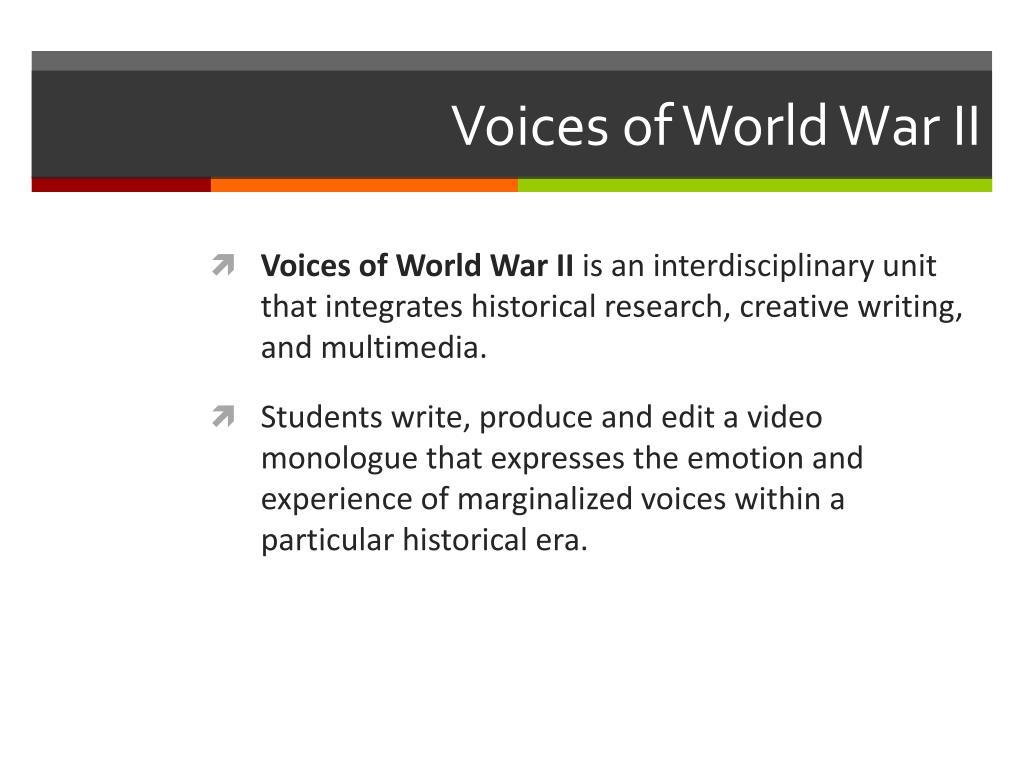Click the line starting 'Students write, produce and edit'
1024x768 pixels.
click(541, 417)
